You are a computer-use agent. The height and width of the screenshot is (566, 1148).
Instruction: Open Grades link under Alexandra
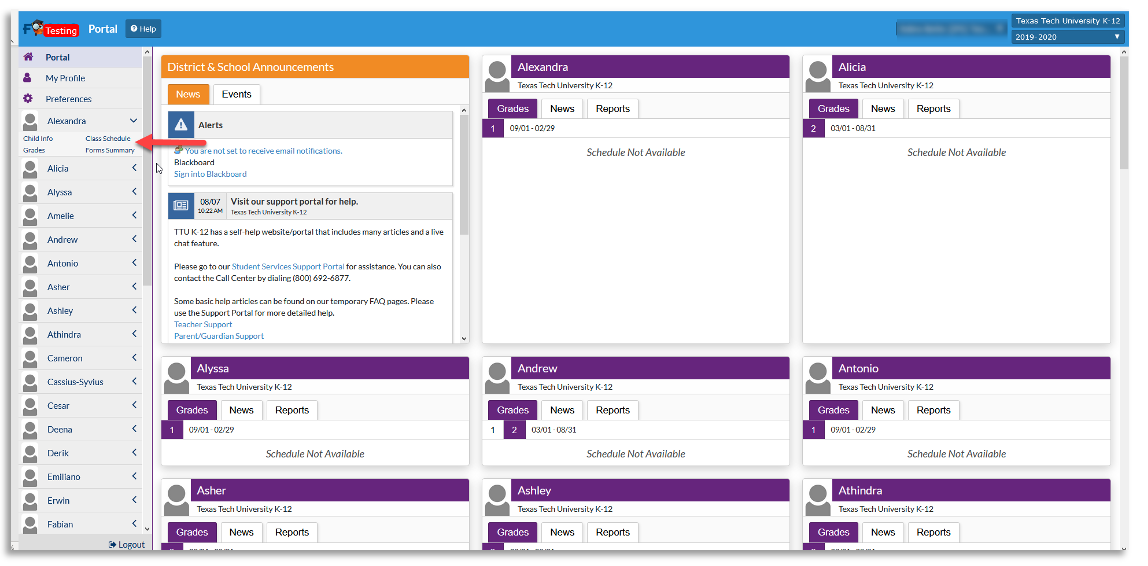coord(34,150)
